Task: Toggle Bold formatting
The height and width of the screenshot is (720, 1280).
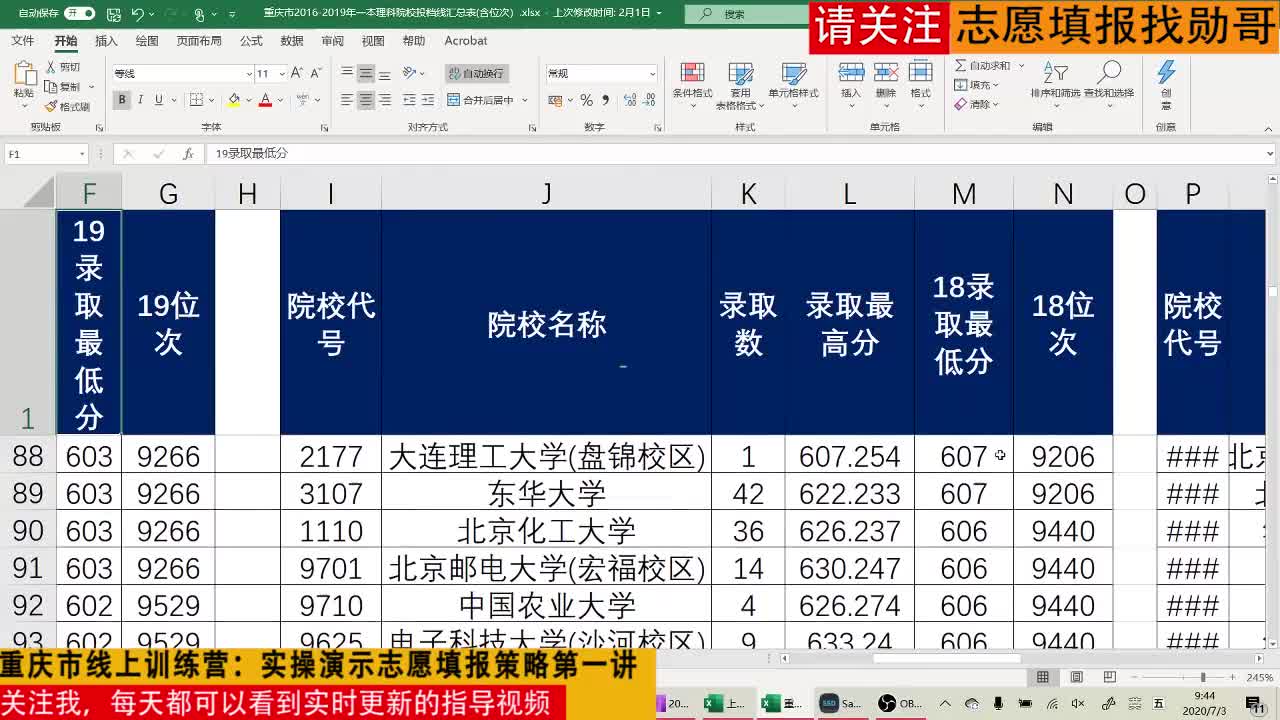Action: tap(122, 100)
